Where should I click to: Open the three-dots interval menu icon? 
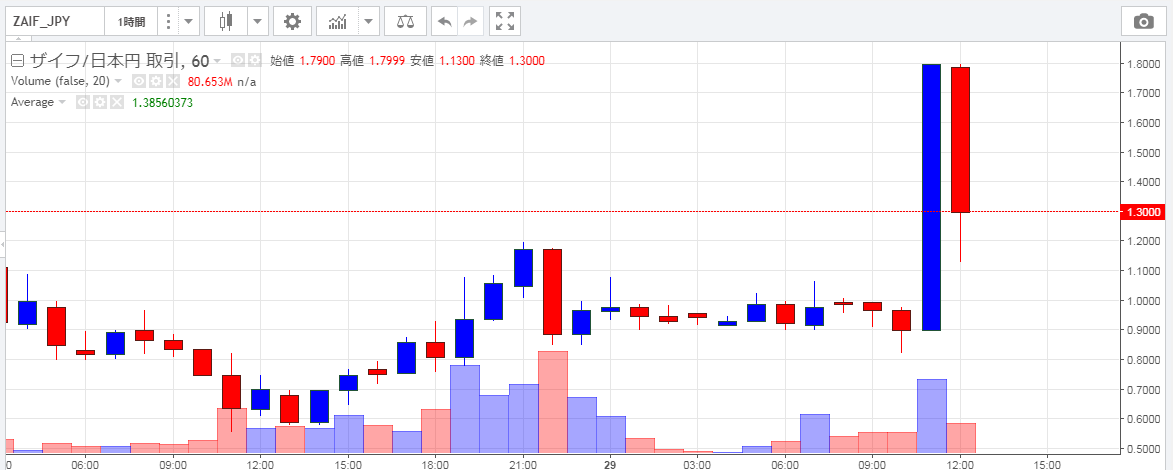[168, 22]
